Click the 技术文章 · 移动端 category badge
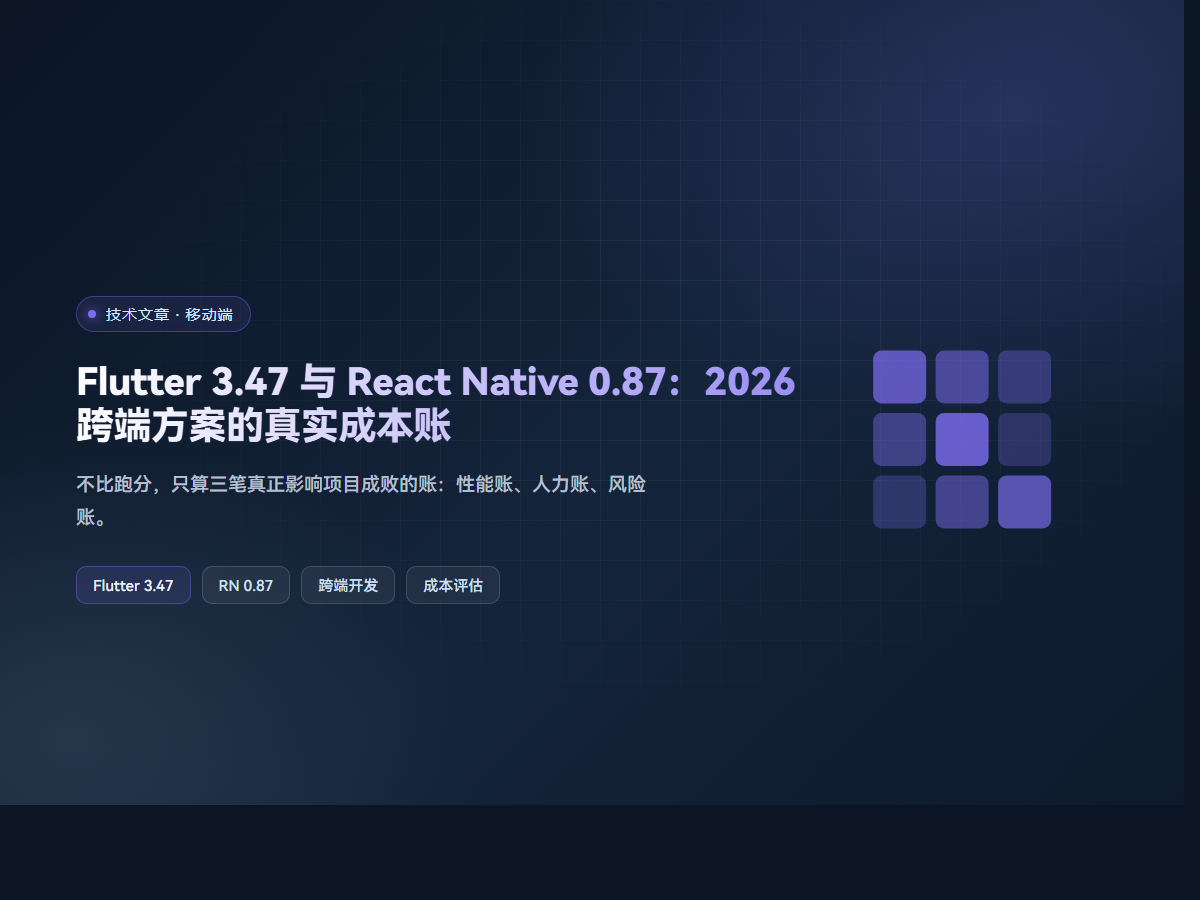 pos(163,314)
